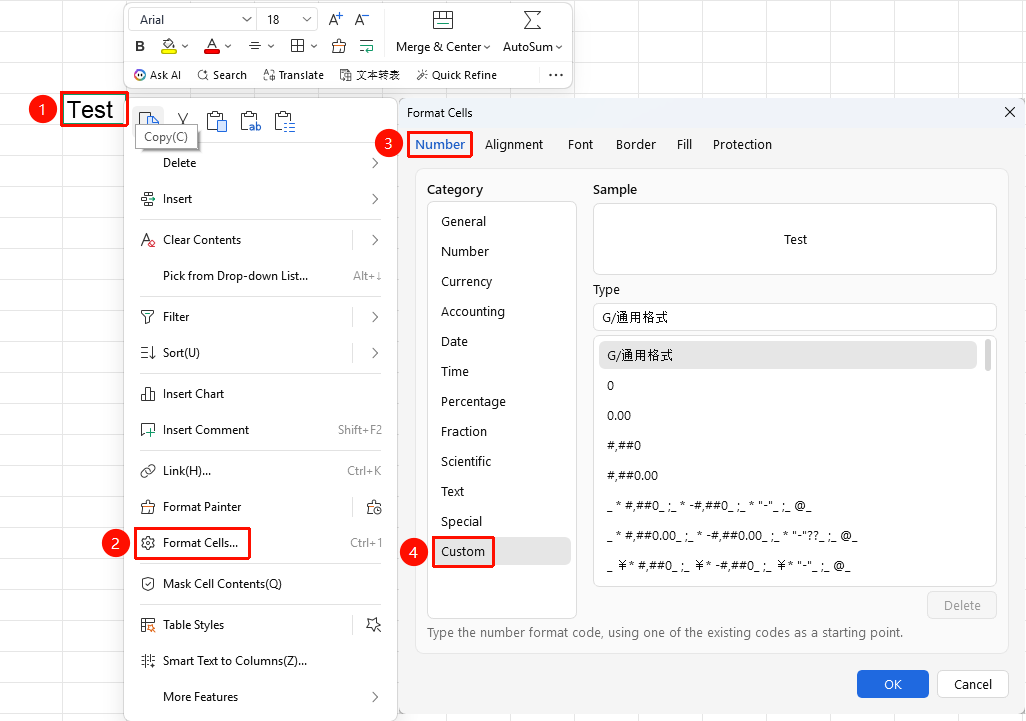Click the paste as text icon

click(251, 122)
